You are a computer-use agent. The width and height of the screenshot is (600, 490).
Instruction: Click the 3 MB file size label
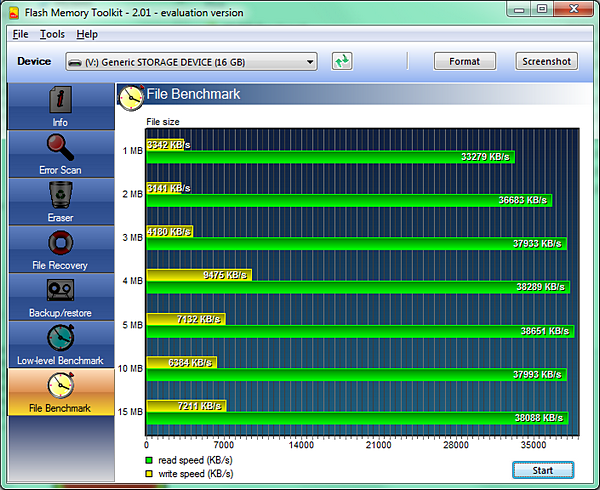click(132, 238)
